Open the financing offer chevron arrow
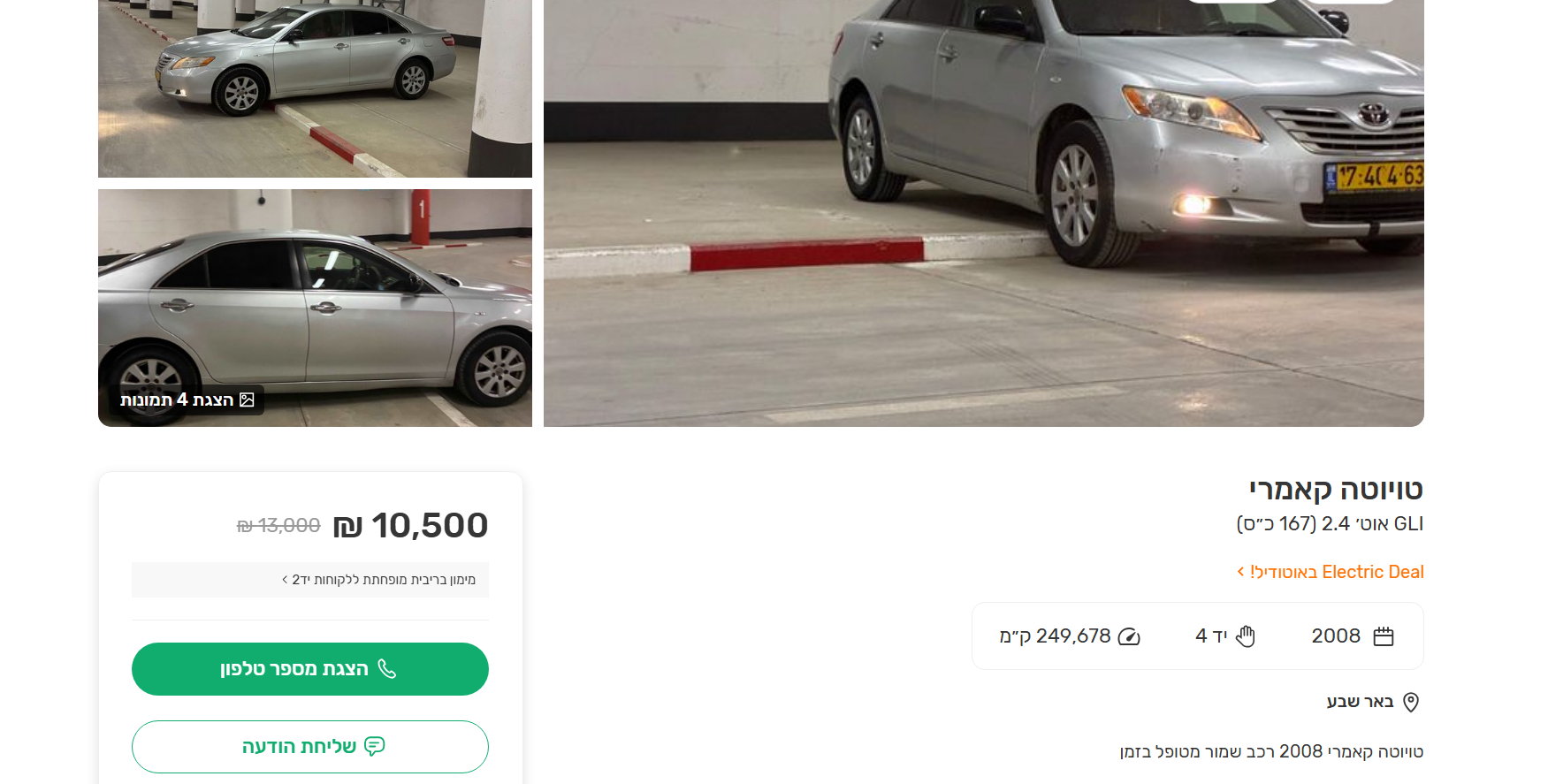 click(285, 580)
